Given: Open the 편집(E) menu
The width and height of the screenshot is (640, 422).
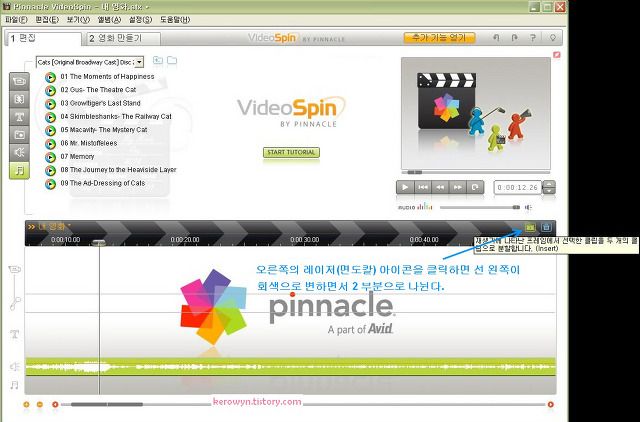Looking at the screenshot, I should 47,20.
